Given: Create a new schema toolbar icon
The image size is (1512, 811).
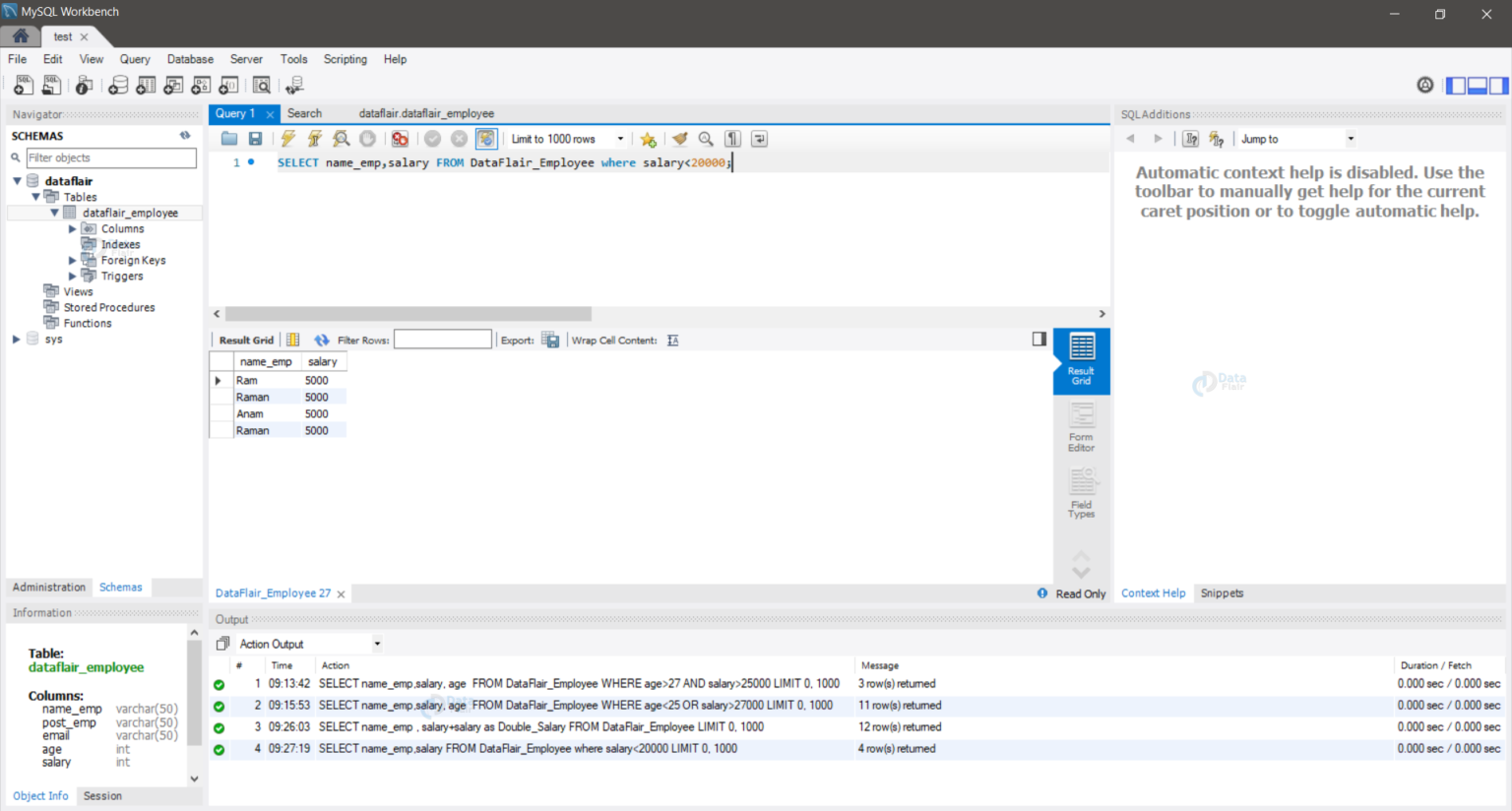Looking at the screenshot, I should pos(118,86).
